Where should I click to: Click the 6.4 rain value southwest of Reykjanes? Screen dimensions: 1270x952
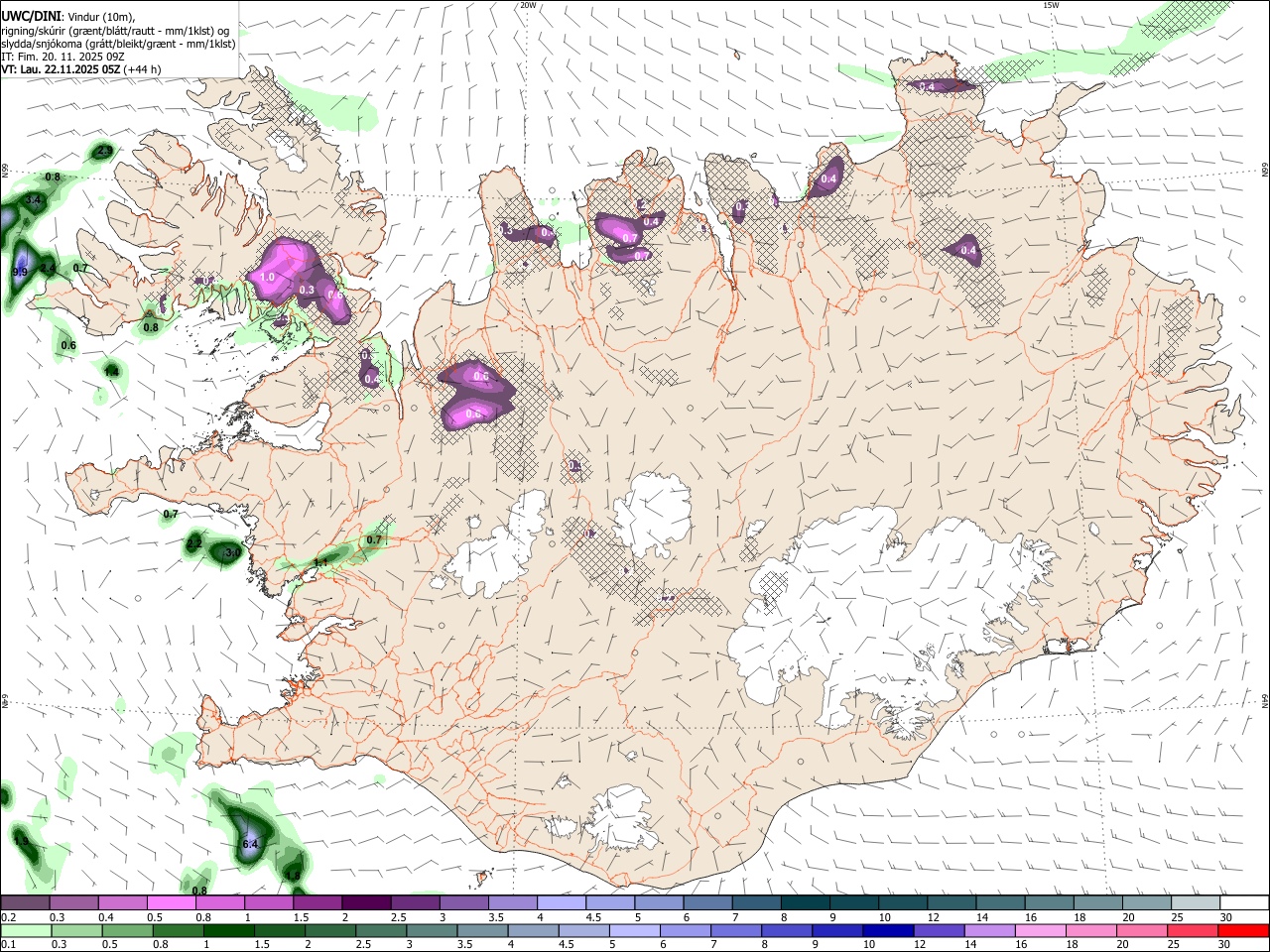coord(250,844)
